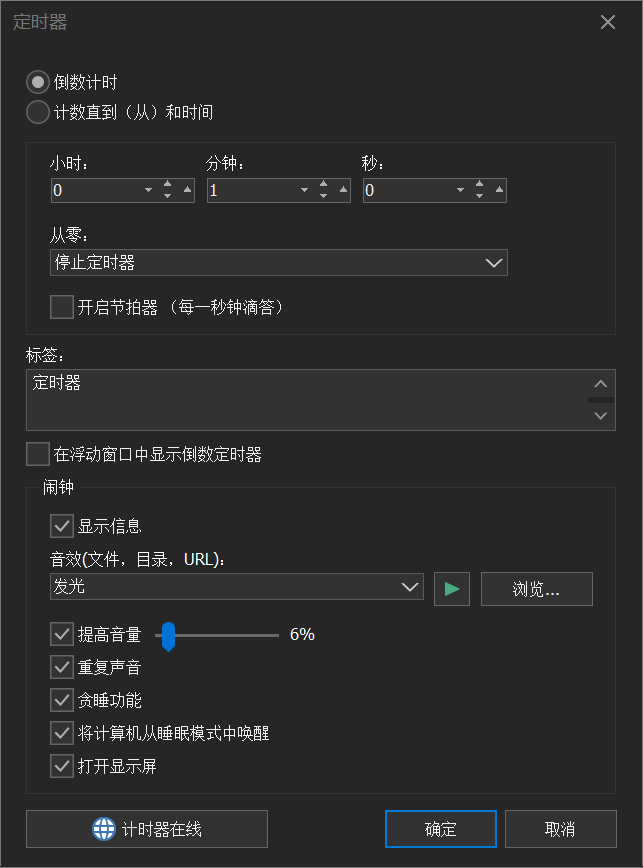The width and height of the screenshot is (643, 868).
Task: Open the minutes value dropdown arrow
Action: coord(304,190)
